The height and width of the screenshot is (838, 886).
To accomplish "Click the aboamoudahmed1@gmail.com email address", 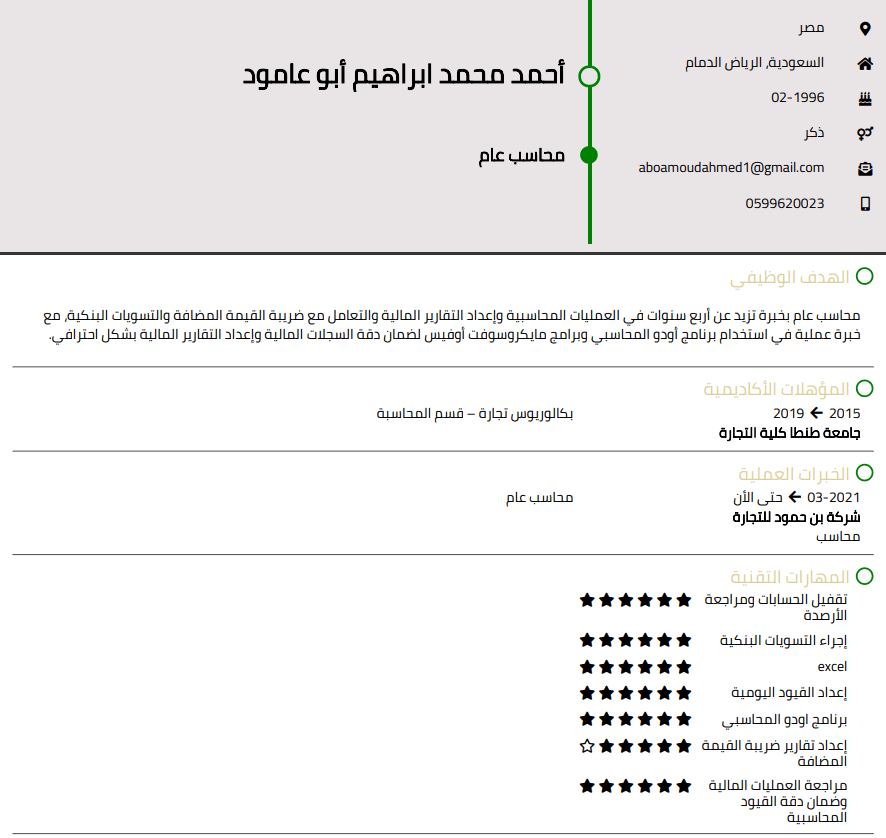I will coord(731,168).
